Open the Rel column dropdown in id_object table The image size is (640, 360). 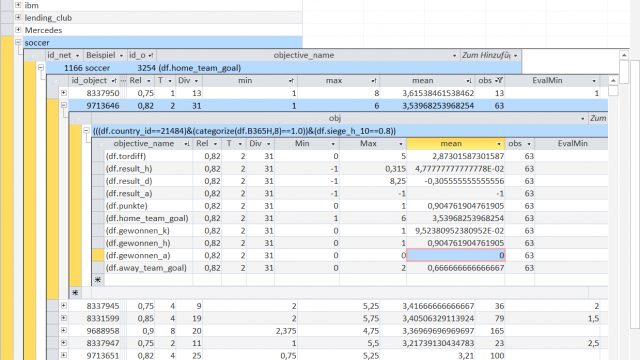point(149,81)
